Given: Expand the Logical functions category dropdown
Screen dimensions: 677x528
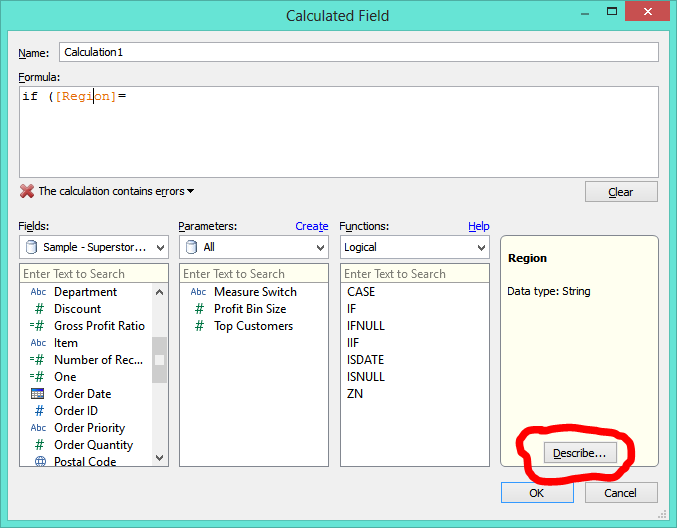Looking at the screenshot, I should pyautogui.click(x=414, y=246).
